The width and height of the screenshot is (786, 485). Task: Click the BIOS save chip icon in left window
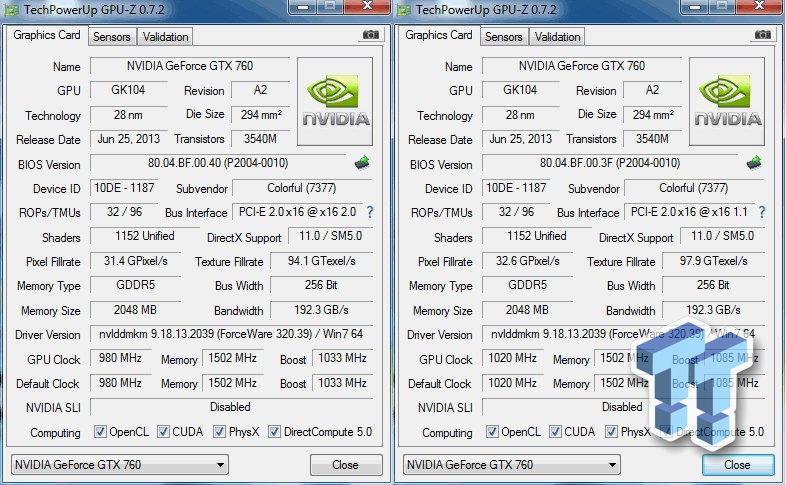pyautogui.click(x=362, y=163)
